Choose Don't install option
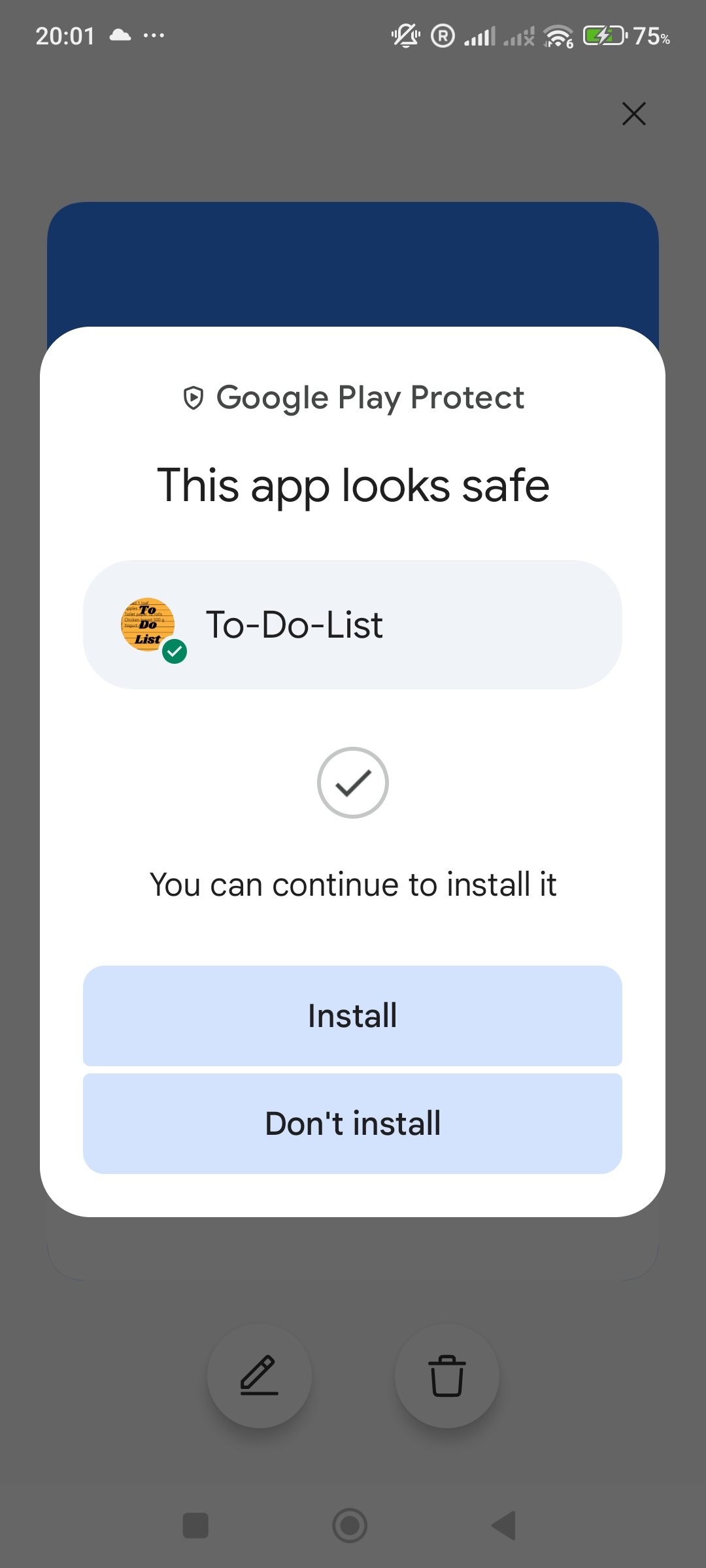706x1568 pixels. click(x=352, y=1124)
